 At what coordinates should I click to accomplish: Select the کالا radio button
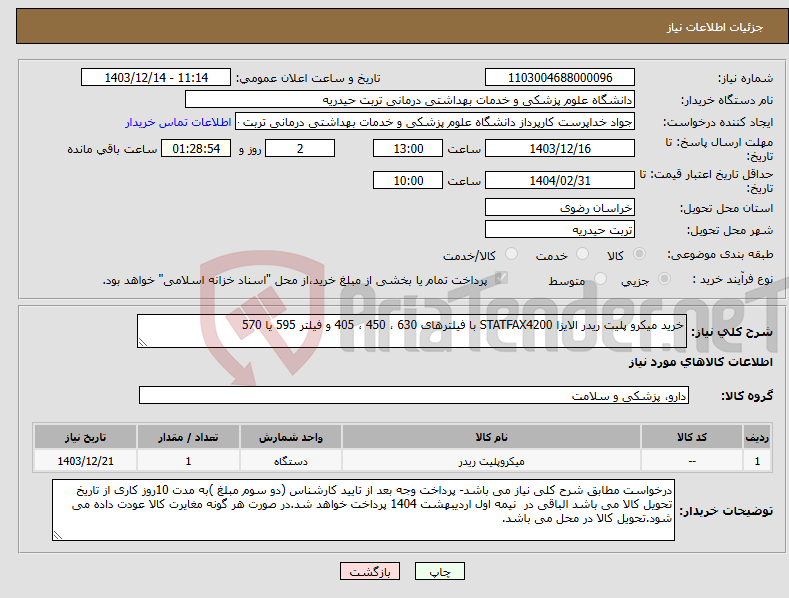(x=639, y=254)
